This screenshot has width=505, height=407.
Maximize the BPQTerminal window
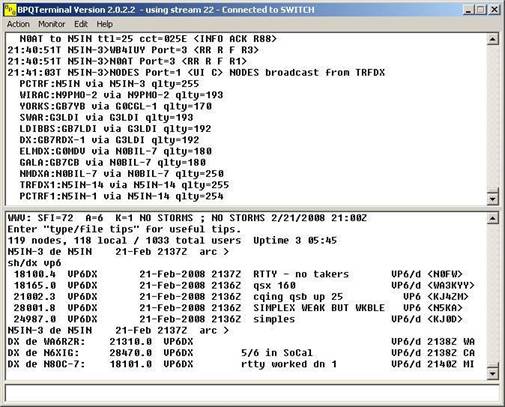click(x=480, y=10)
